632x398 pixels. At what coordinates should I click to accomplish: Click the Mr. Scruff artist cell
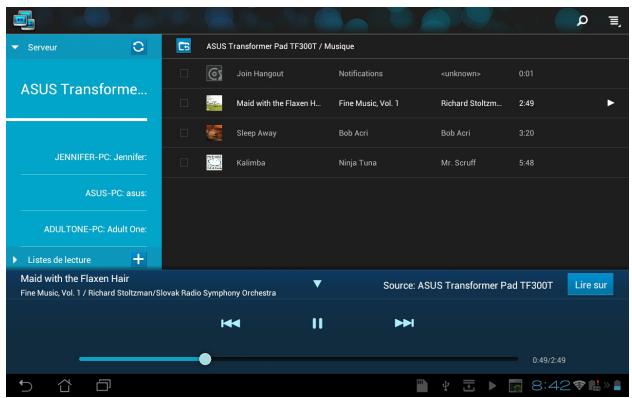pos(458,163)
